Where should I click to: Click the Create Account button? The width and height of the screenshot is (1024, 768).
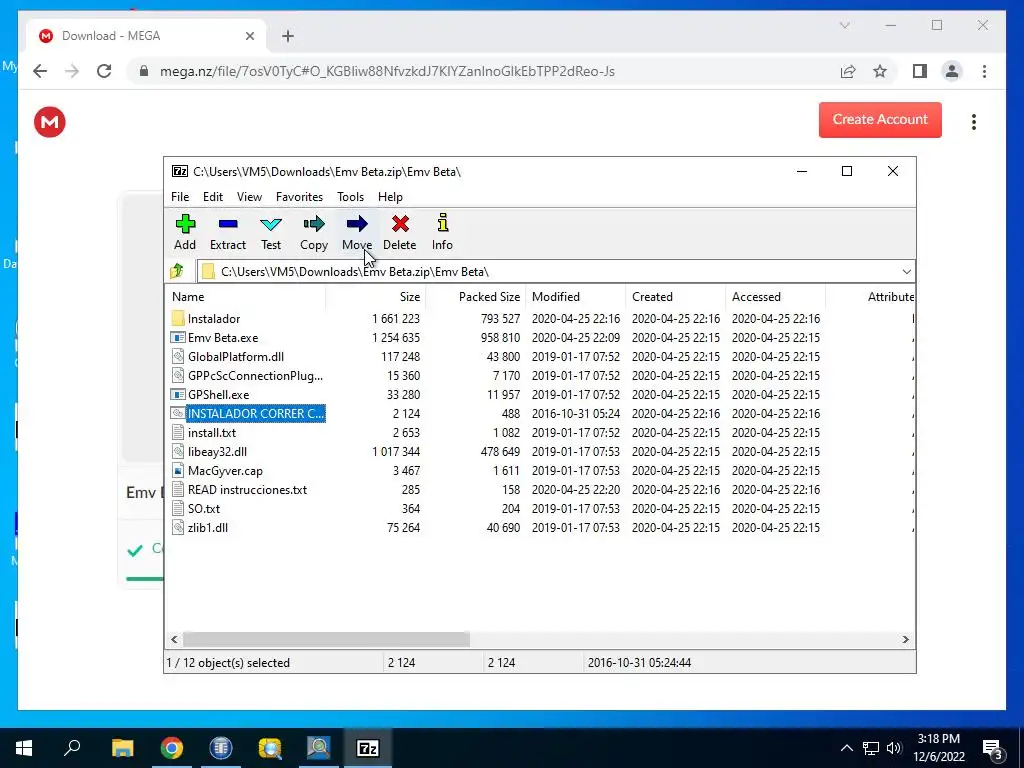tap(880, 120)
